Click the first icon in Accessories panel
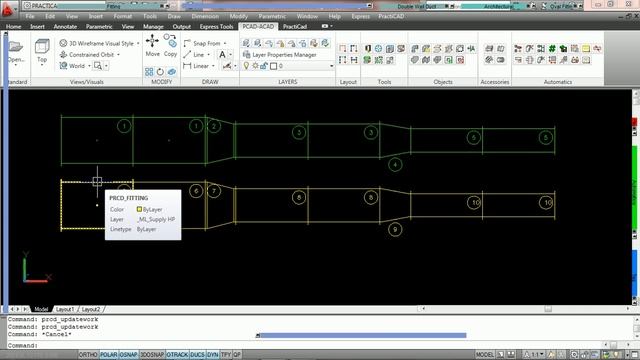 489,49
